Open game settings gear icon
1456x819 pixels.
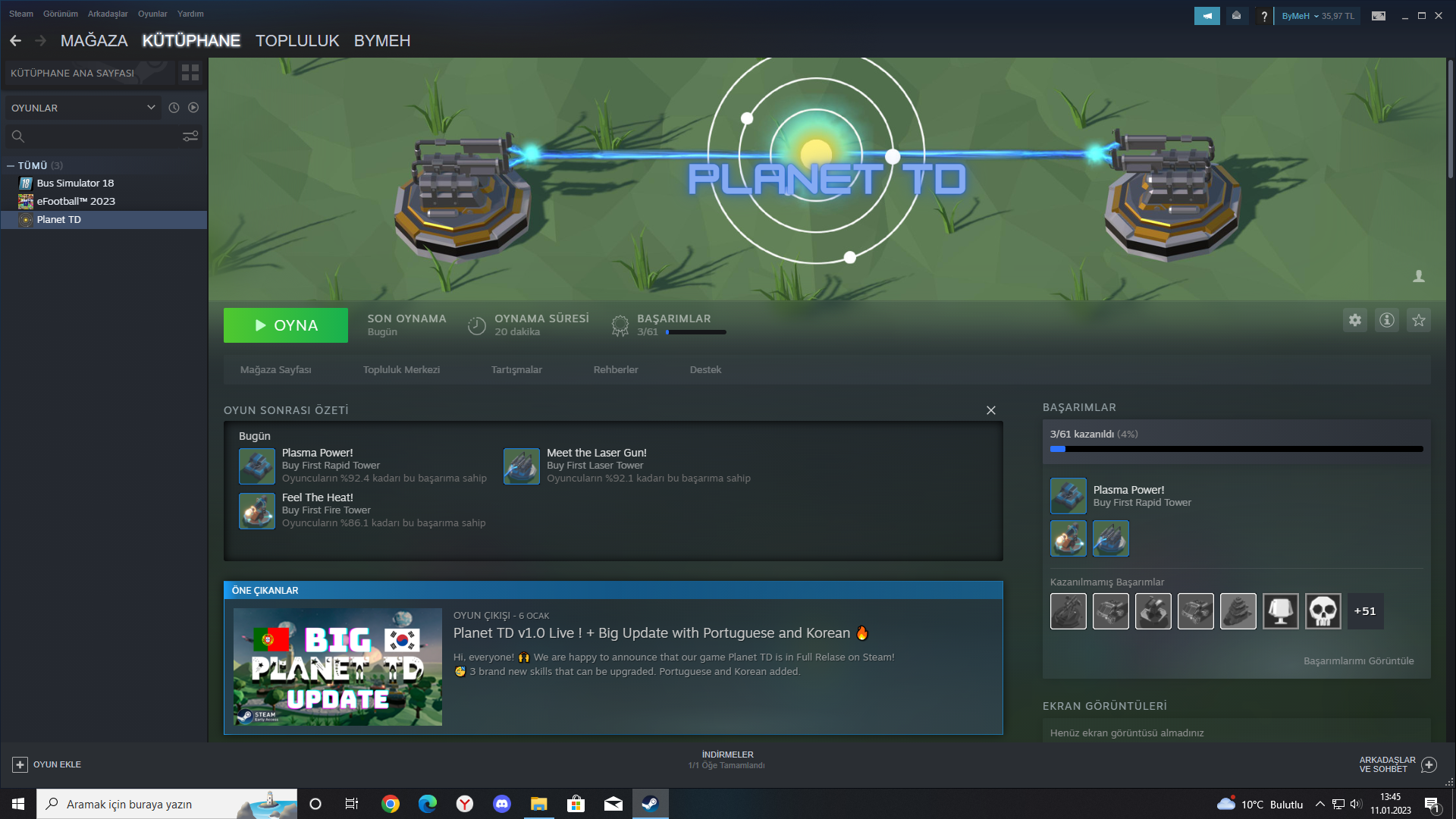(1355, 320)
